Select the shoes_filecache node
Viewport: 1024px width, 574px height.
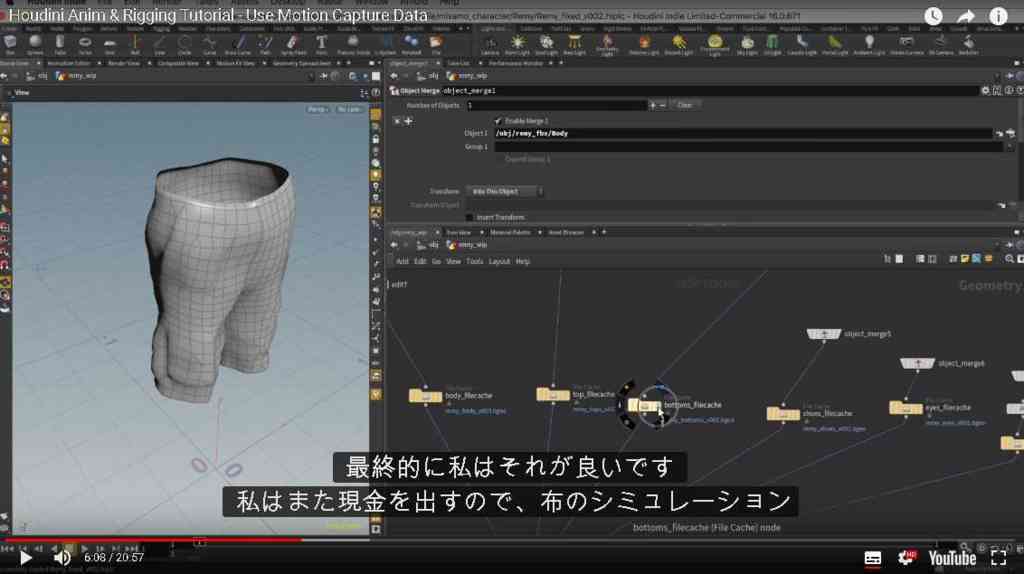pos(783,413)
